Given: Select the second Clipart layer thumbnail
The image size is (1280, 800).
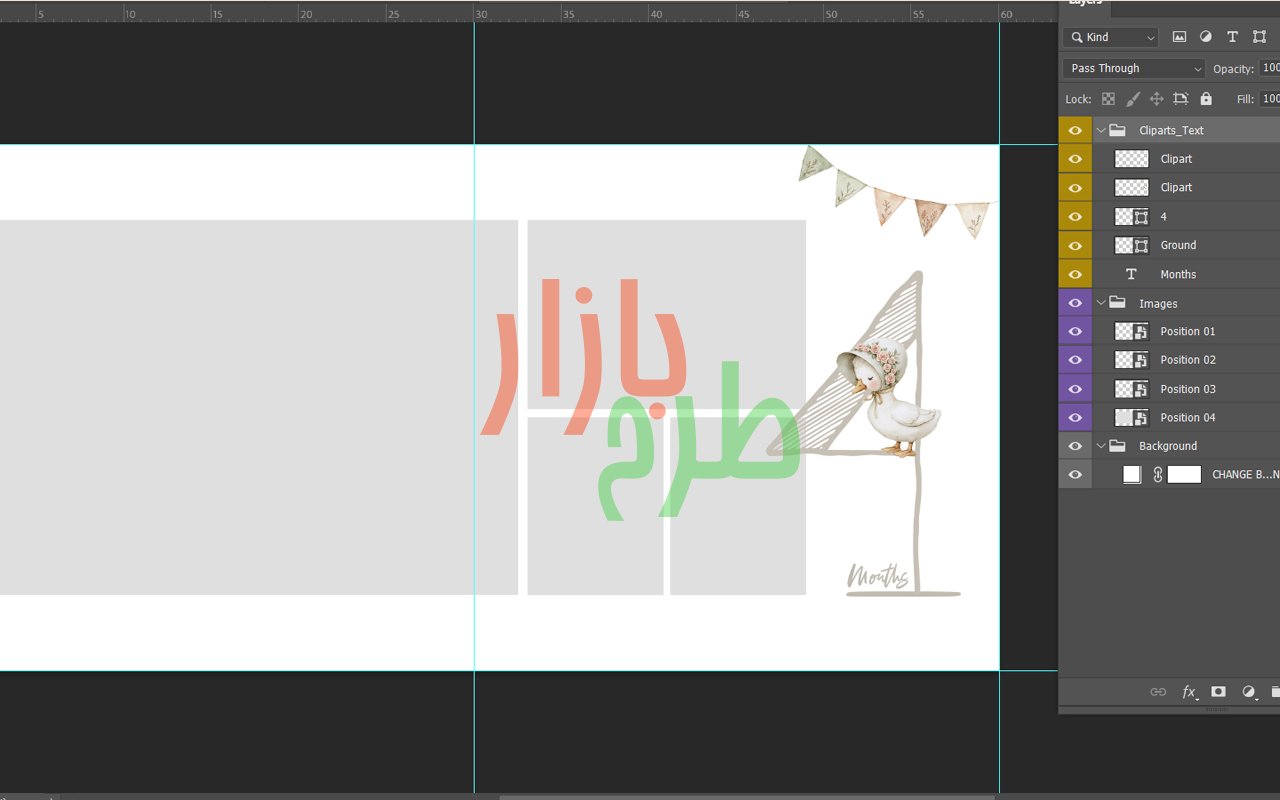Looking at the screenshot, I should [x=1132, y=188].
